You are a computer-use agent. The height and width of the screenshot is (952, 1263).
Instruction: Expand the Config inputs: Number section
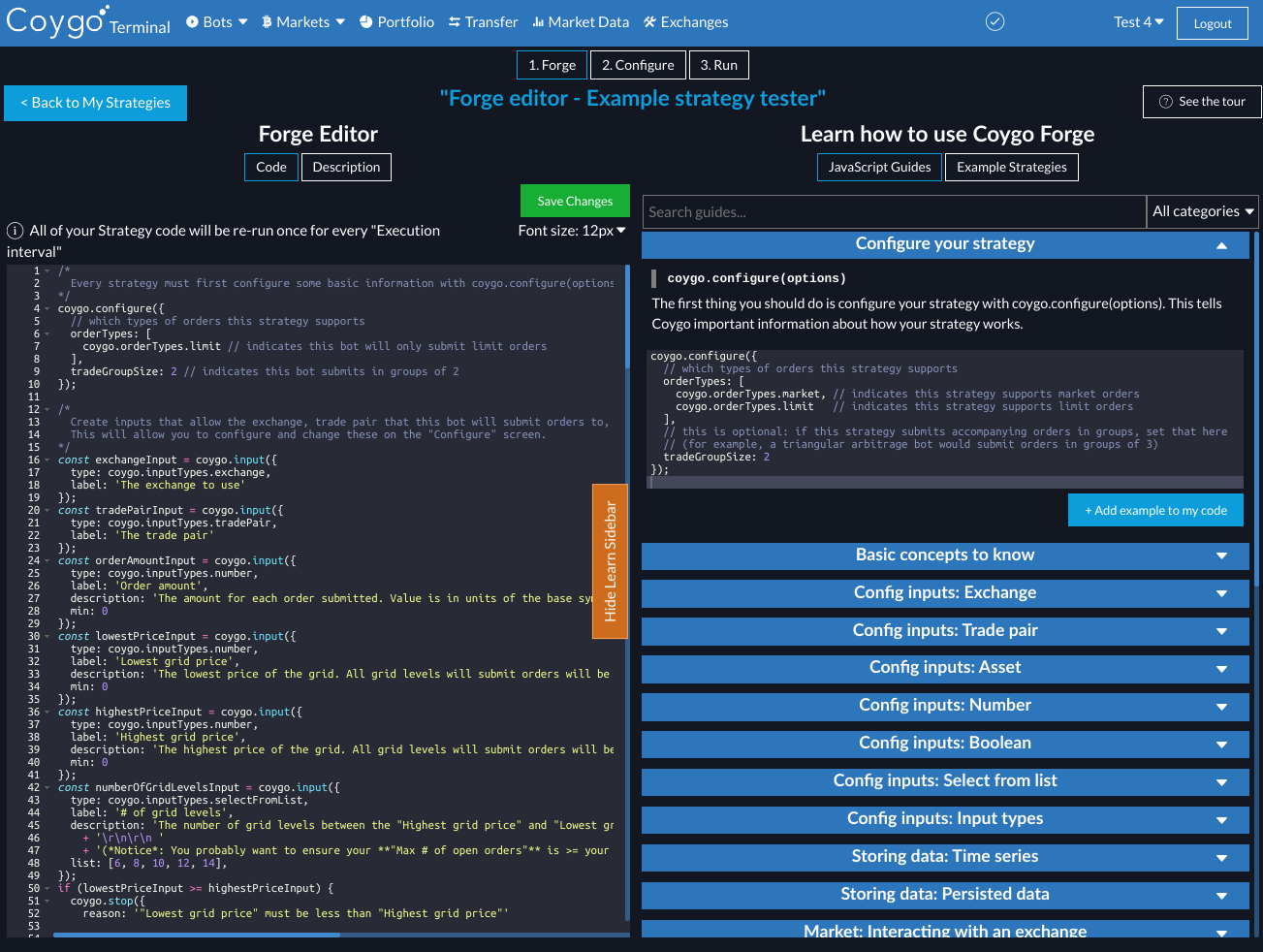click(x=944, y=706)
